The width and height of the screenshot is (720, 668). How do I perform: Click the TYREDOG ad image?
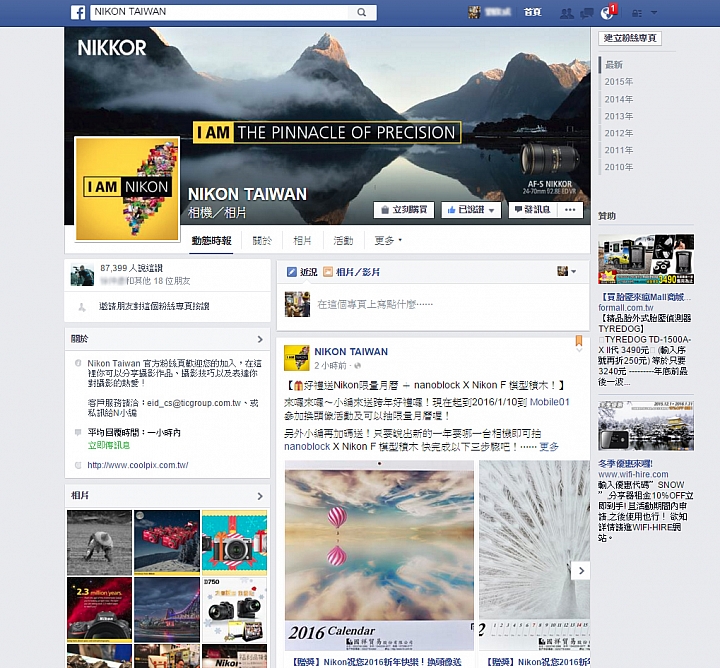click(646, 259)
